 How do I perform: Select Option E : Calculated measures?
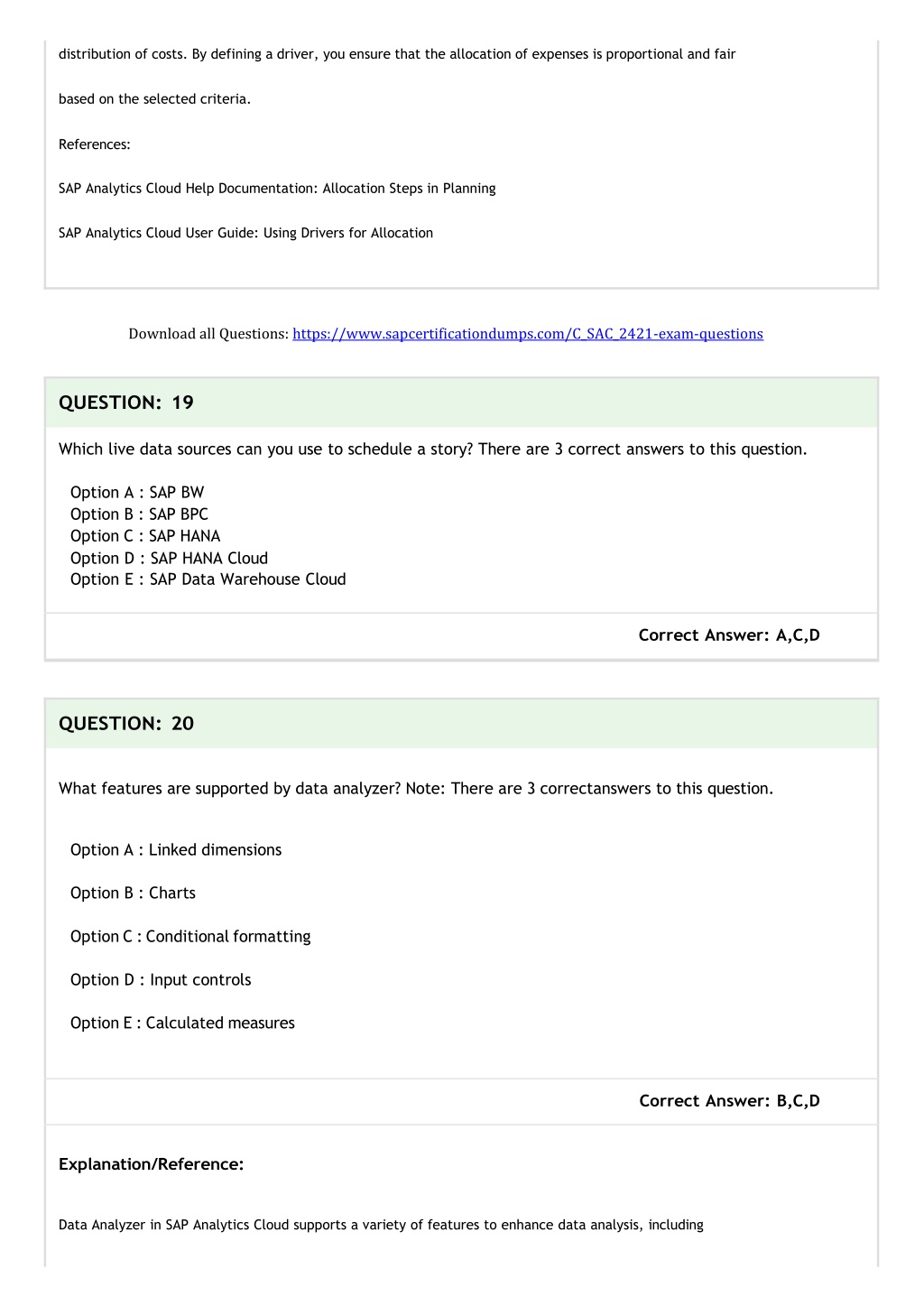[182, 1023]
